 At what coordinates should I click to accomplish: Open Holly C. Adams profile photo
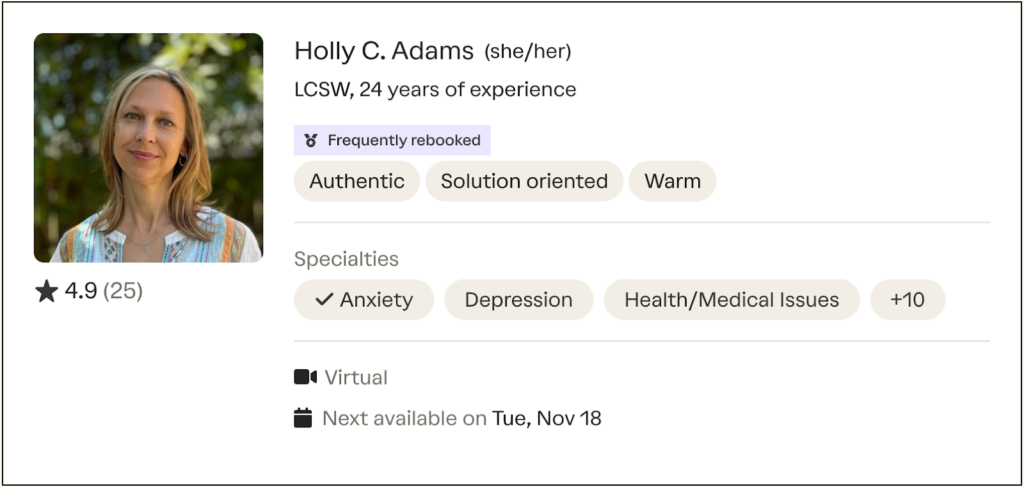click(148, 148)
